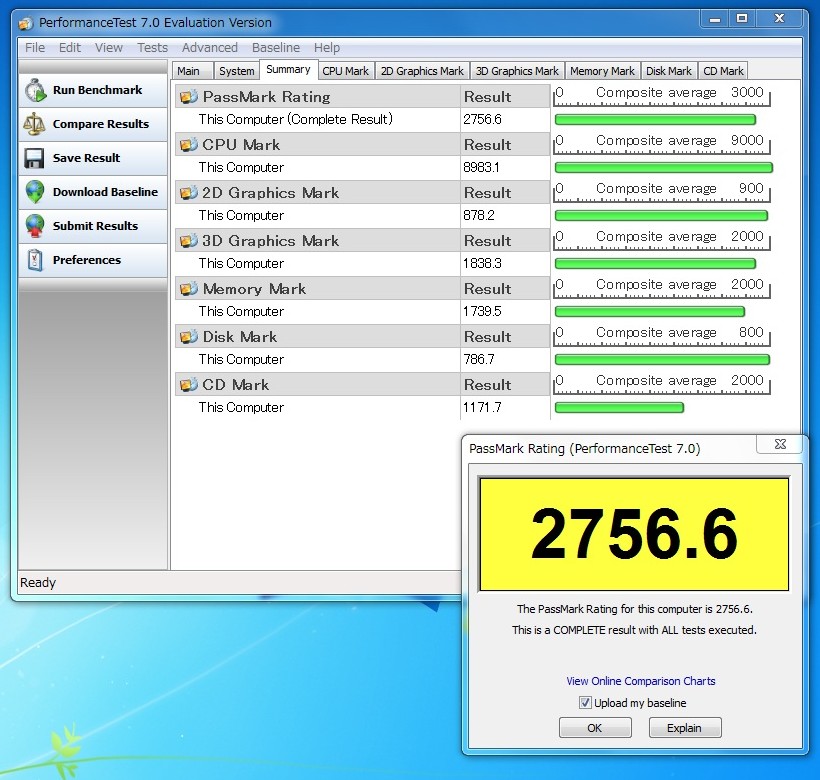Click the This Computer (Complete Result) row

pos(317,120)
